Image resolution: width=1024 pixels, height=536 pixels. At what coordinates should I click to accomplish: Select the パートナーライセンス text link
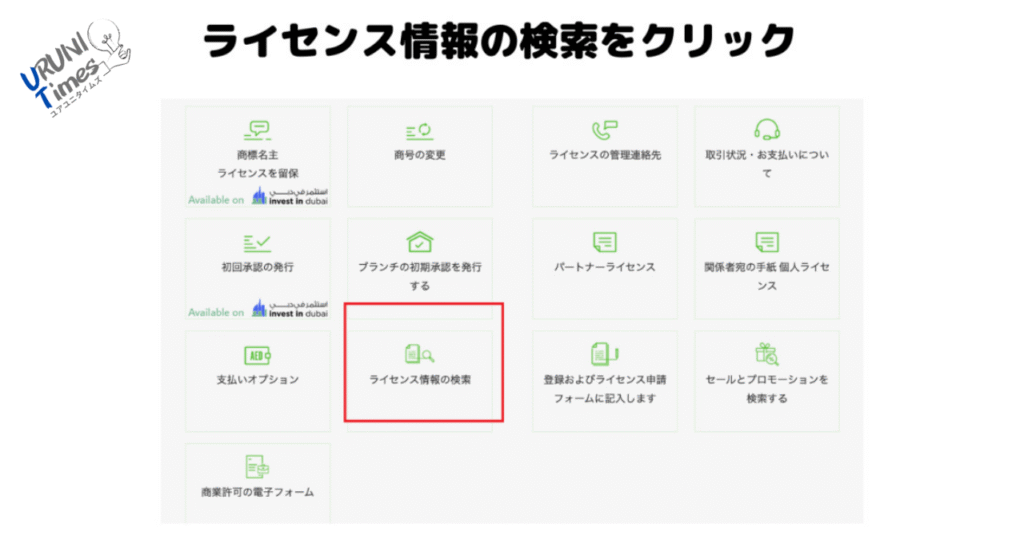click(x=604, y=268)
